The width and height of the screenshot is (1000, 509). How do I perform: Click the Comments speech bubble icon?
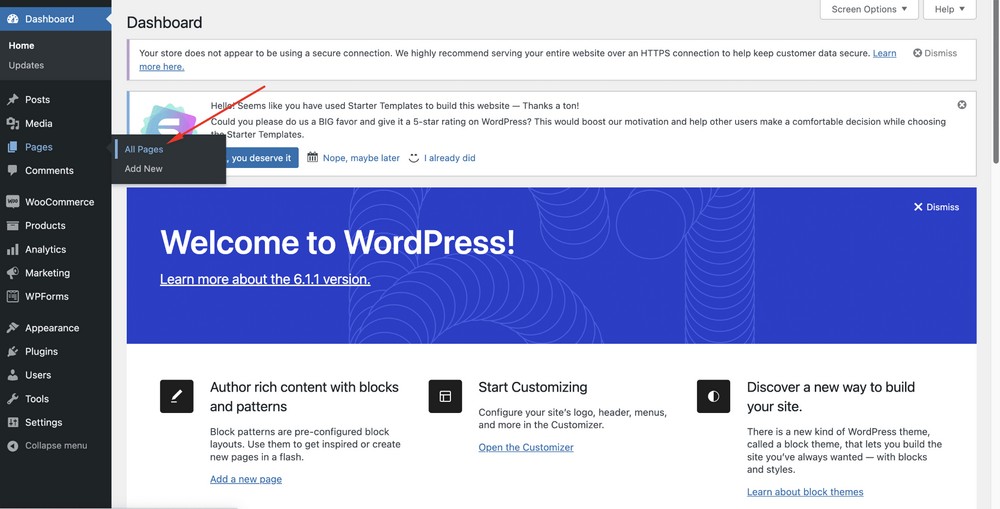click(13, 171)
